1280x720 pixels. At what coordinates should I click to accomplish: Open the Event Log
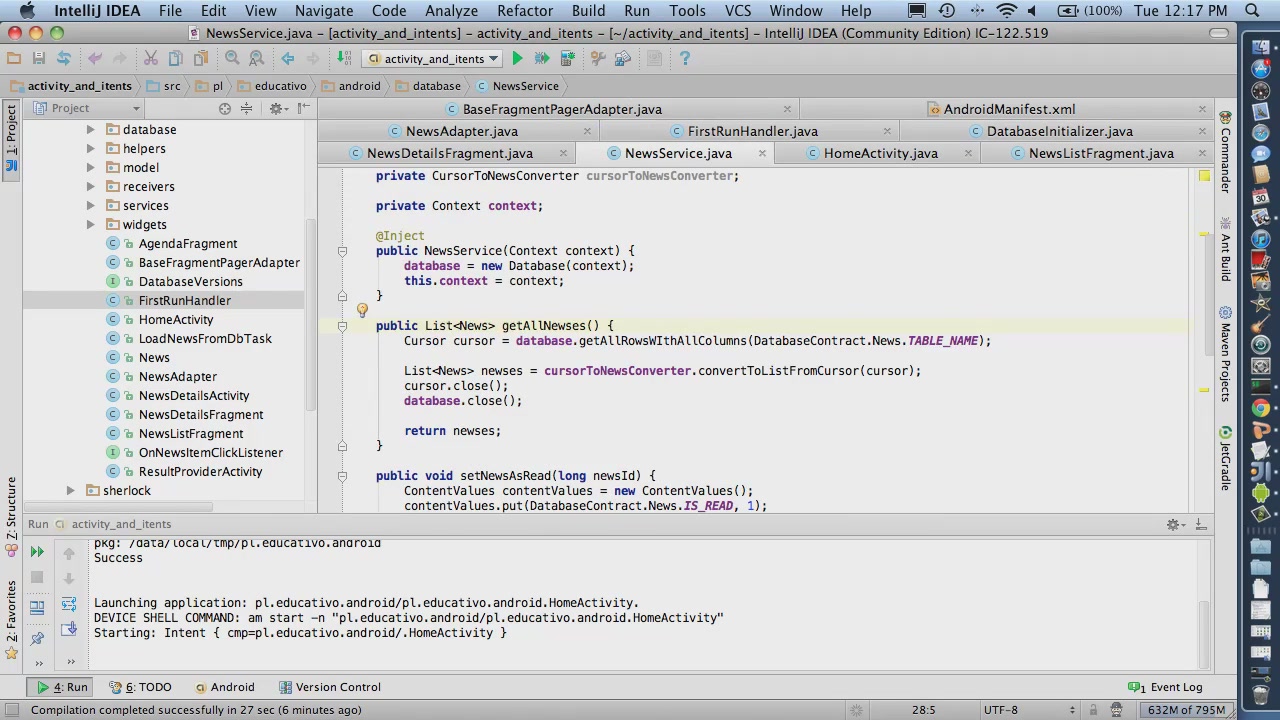click(1165, 688)
